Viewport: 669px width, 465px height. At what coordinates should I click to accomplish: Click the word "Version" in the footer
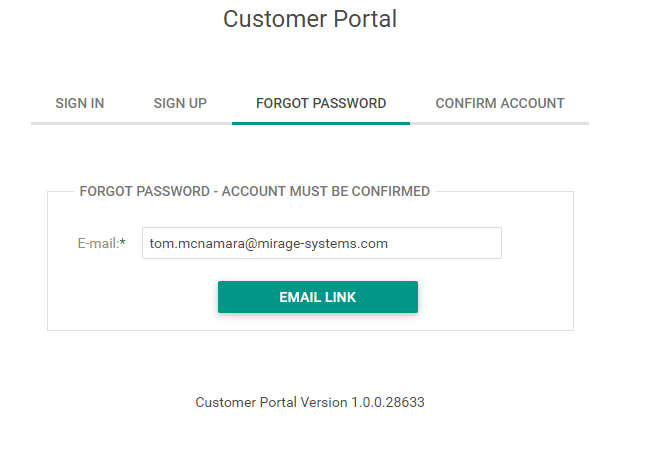pyautogui.click(x=322, y=402)
